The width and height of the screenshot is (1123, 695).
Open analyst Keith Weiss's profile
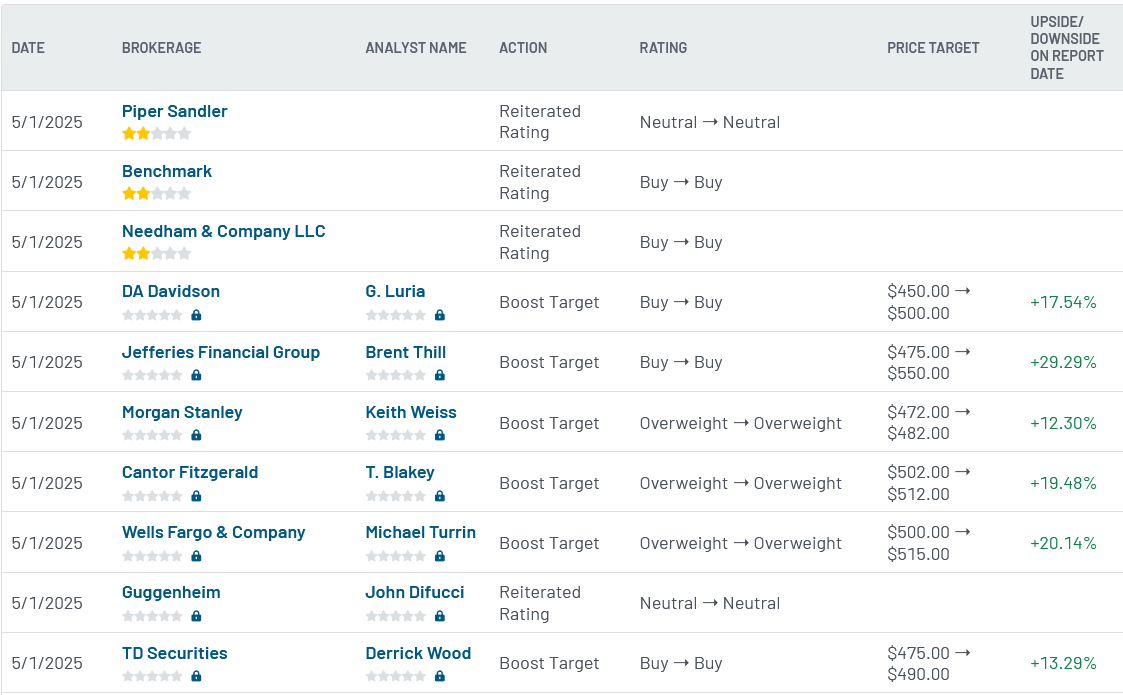click(x=410, y=412)
